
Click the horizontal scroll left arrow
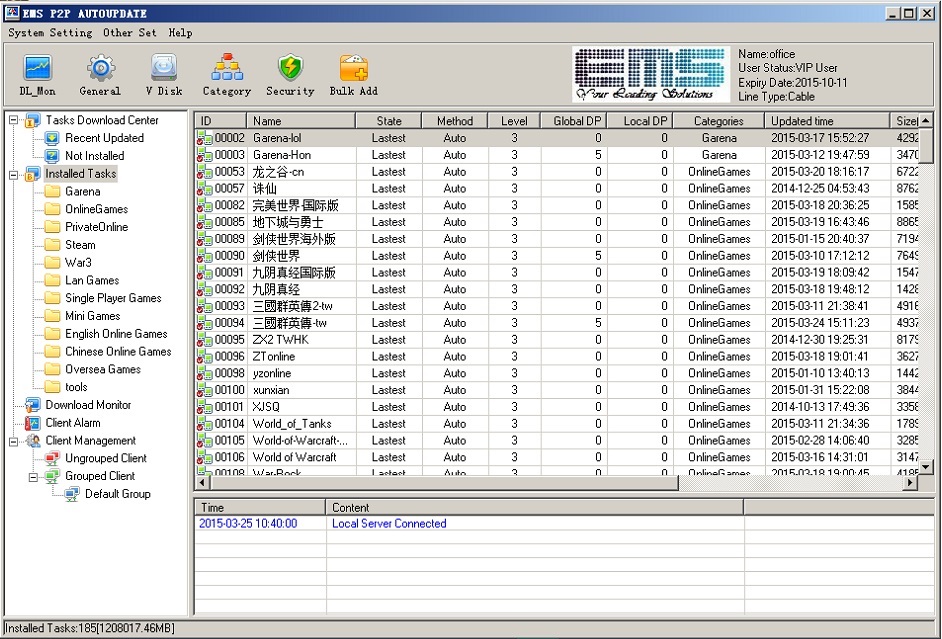tap(202, 482)
